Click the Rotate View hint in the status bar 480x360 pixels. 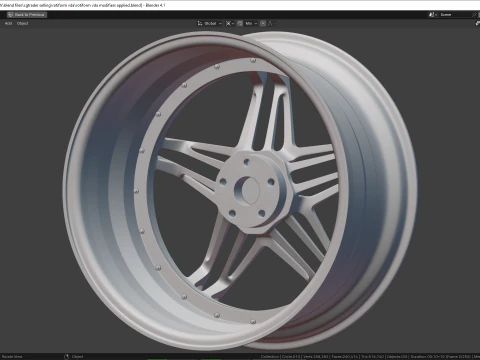12,357
